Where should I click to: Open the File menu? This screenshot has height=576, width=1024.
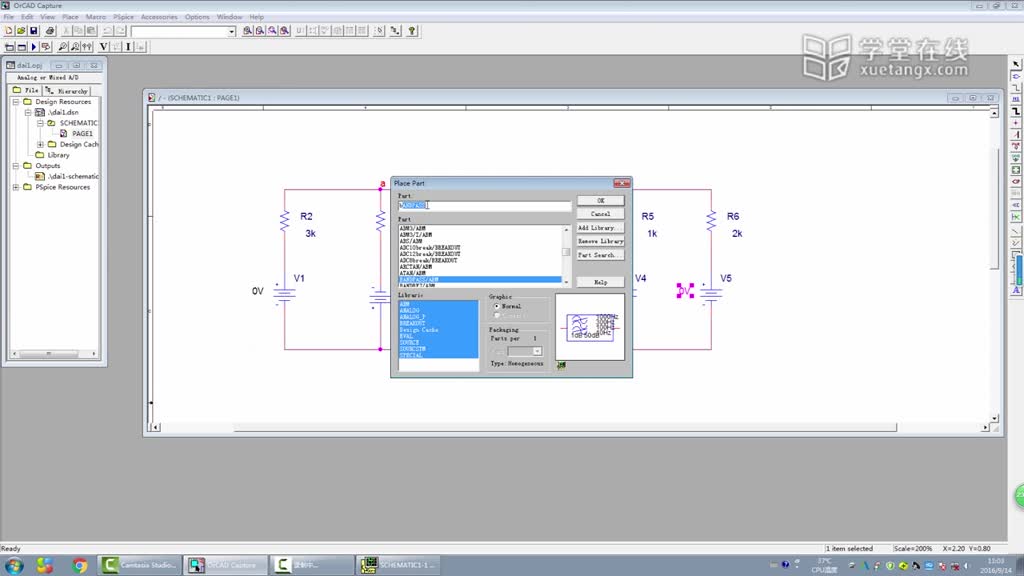(x=8, y=17)
